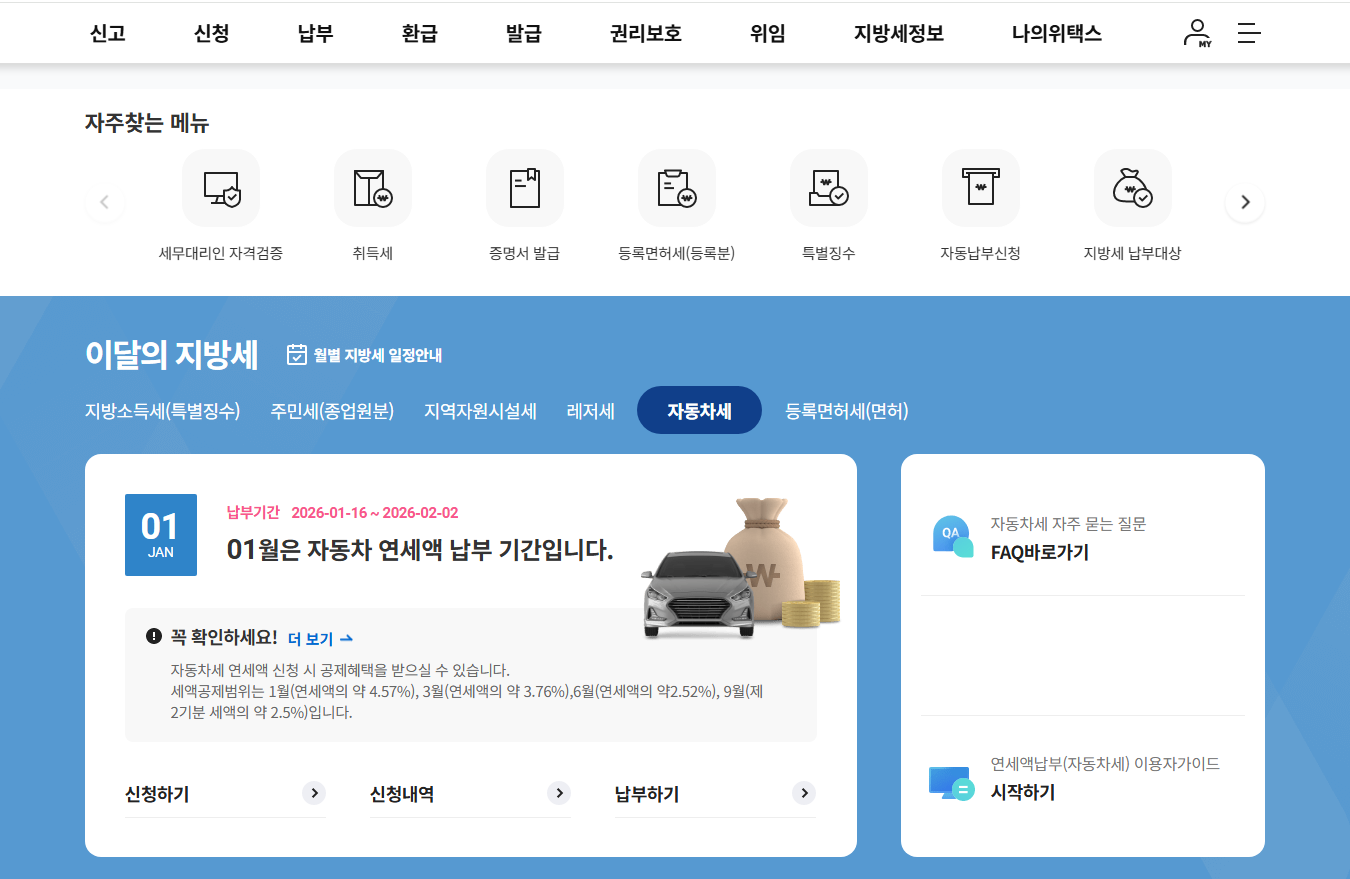Click the exclamation icon near 꼭 확인하세요
1350x879 pixels.
click(154, 636)
